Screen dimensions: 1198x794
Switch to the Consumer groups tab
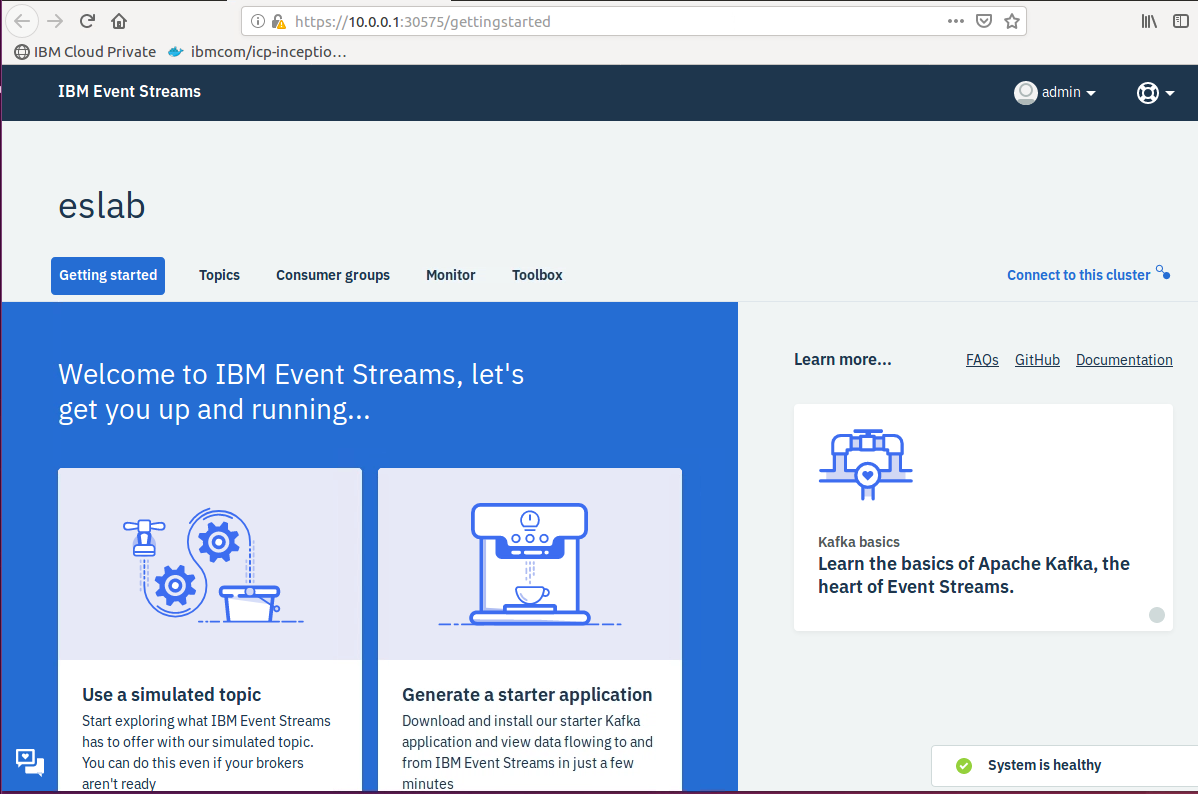point(333,275)
